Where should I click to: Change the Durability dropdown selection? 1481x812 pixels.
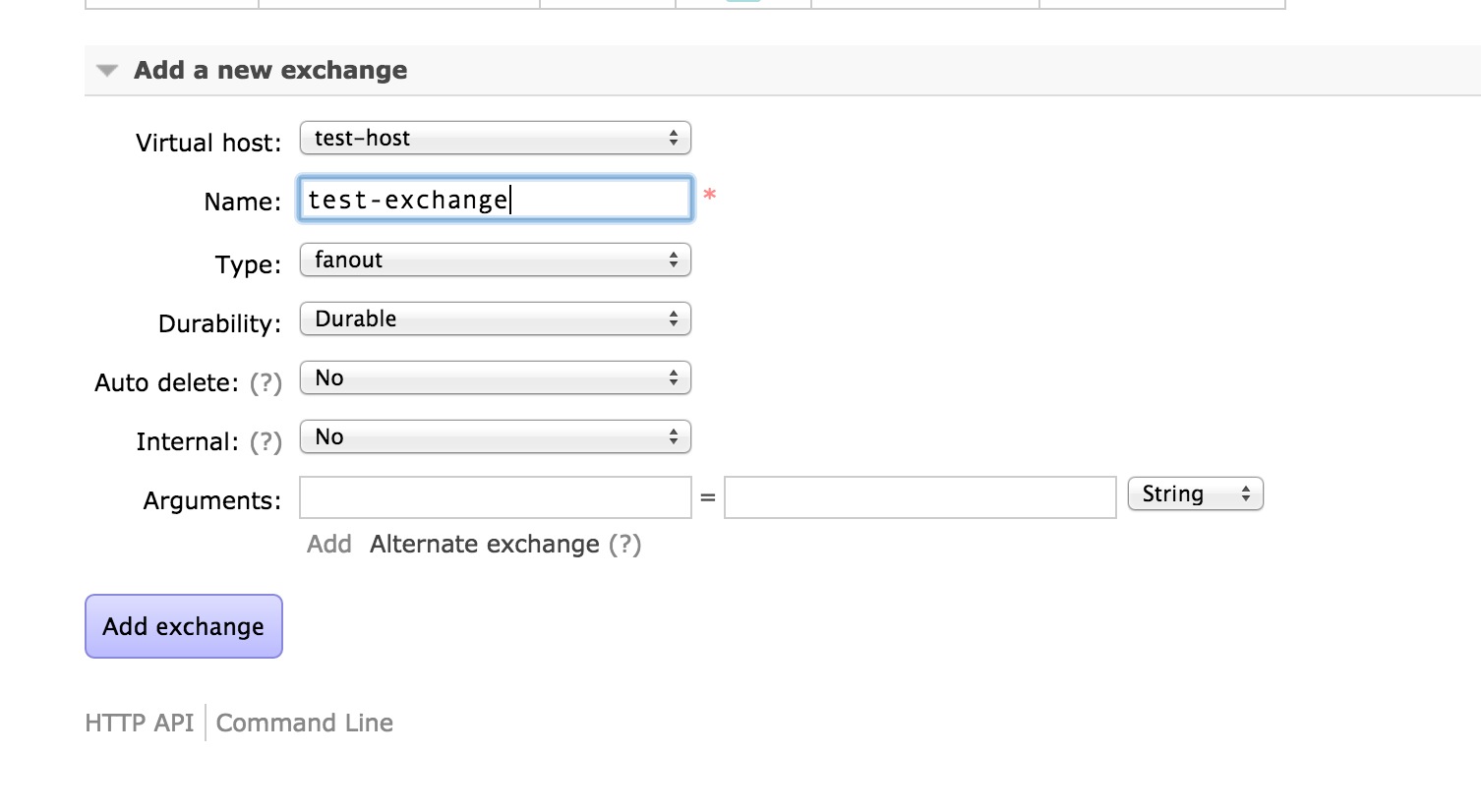pyautogui.click(x=496, y=319)
